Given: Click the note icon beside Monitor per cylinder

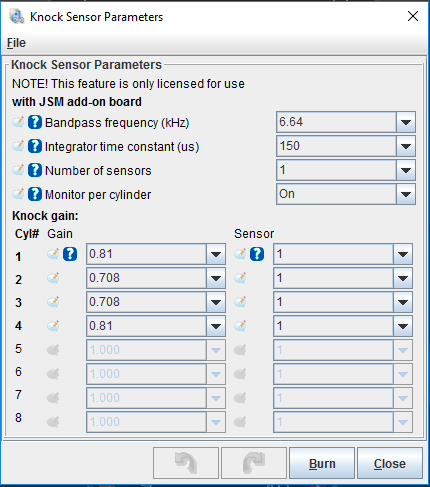Looking at the screenshot, I should click(x=18, y=194).
